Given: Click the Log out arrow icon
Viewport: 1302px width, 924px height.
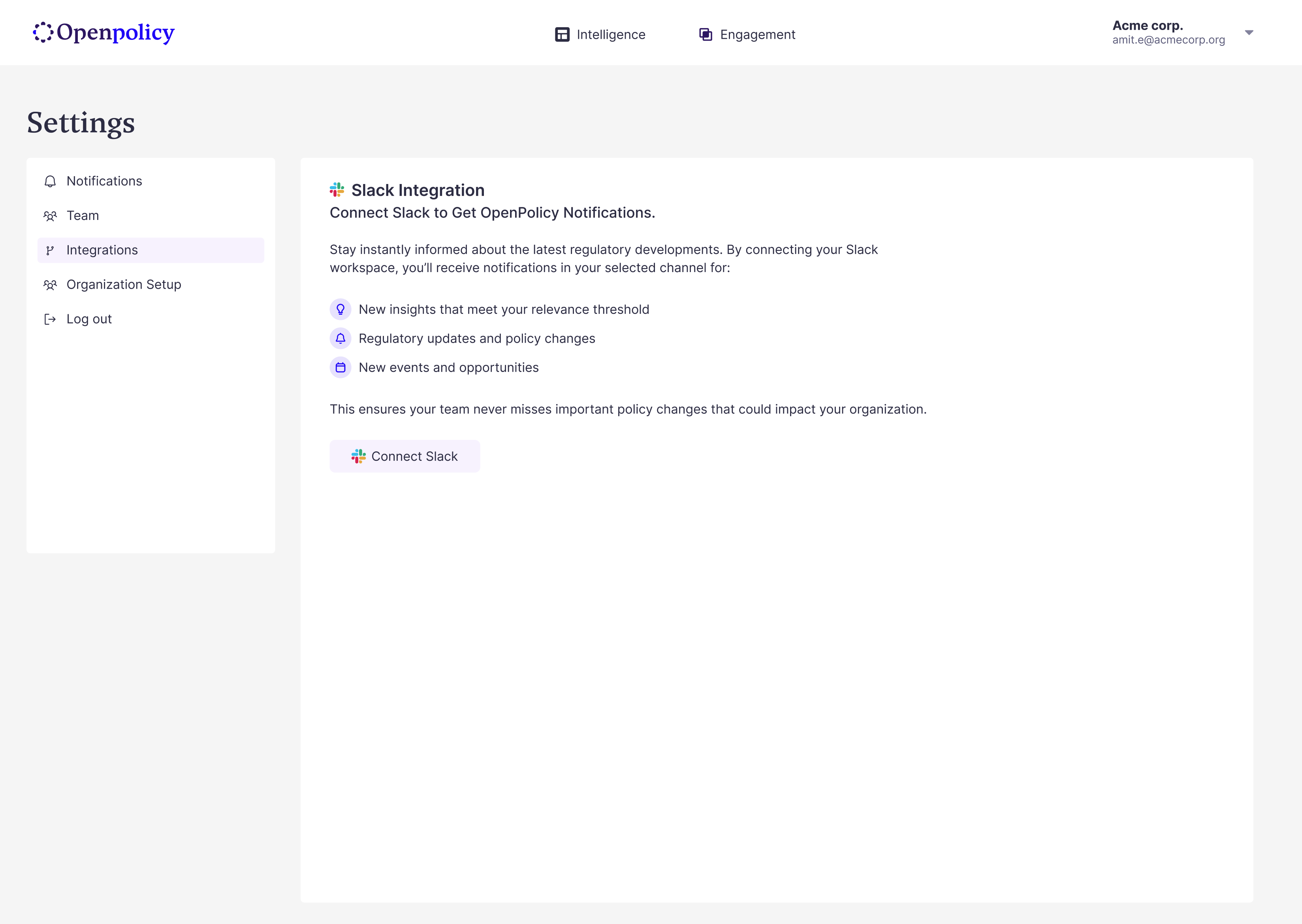Looking at the screenshot, I should [x=50, y=319].
